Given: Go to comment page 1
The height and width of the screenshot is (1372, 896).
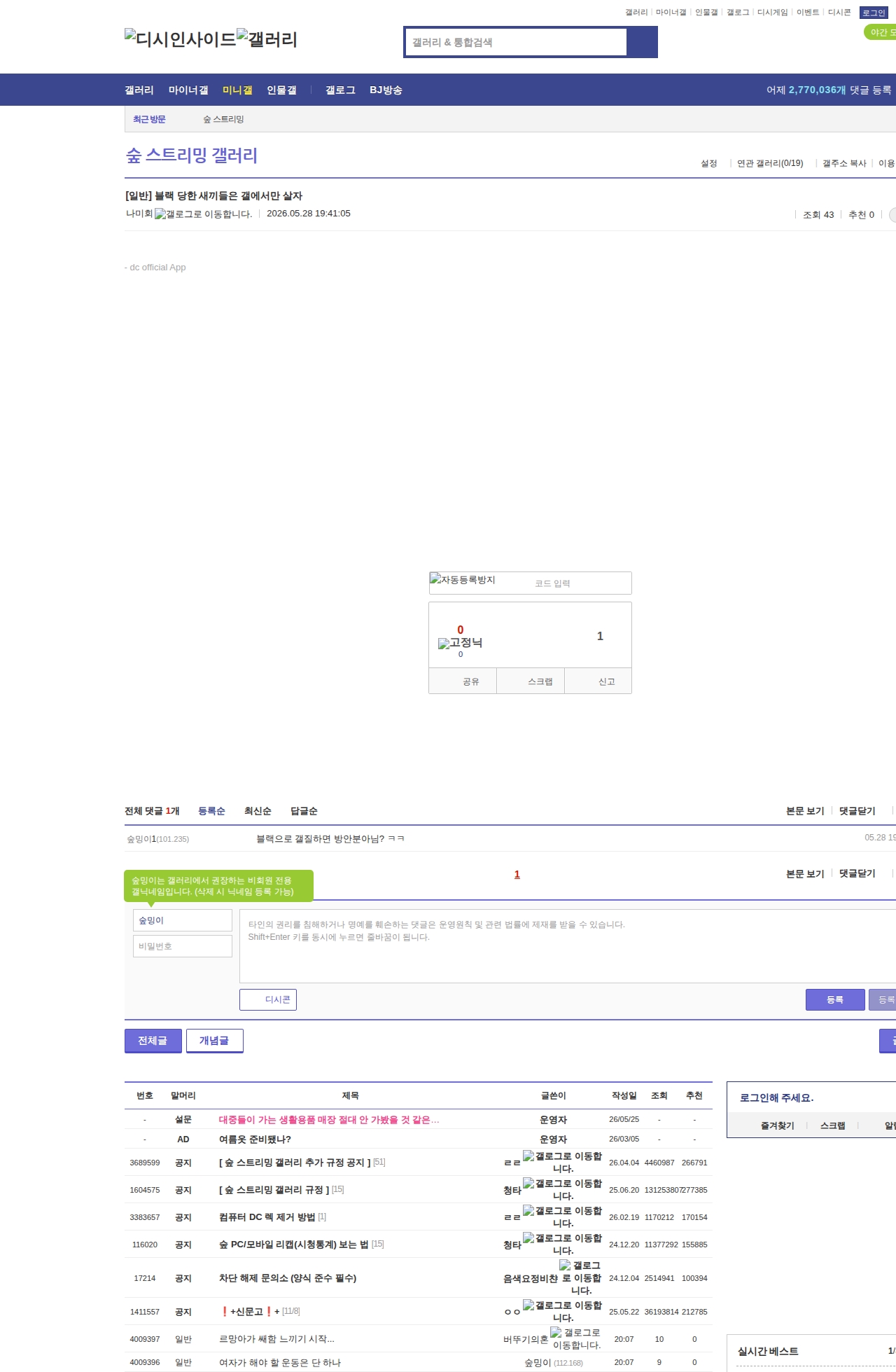Looking at the screenshot, I should (517, 874).
